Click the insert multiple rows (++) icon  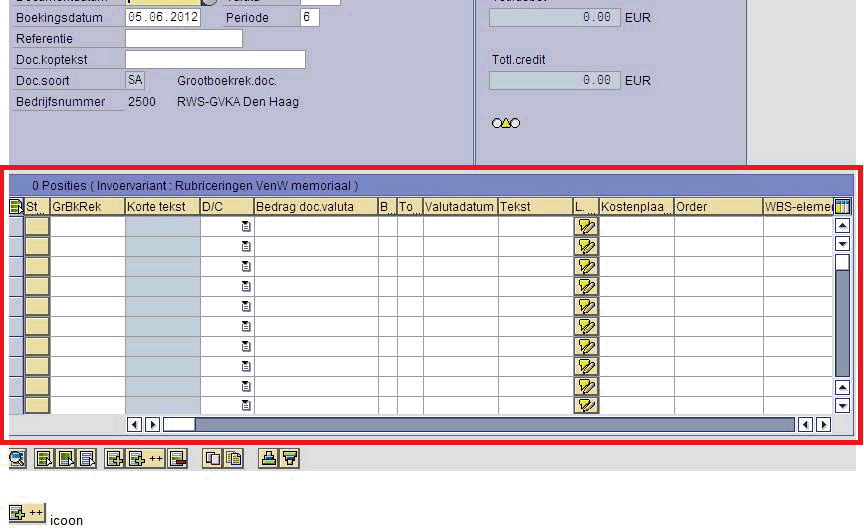click(146, 459)
